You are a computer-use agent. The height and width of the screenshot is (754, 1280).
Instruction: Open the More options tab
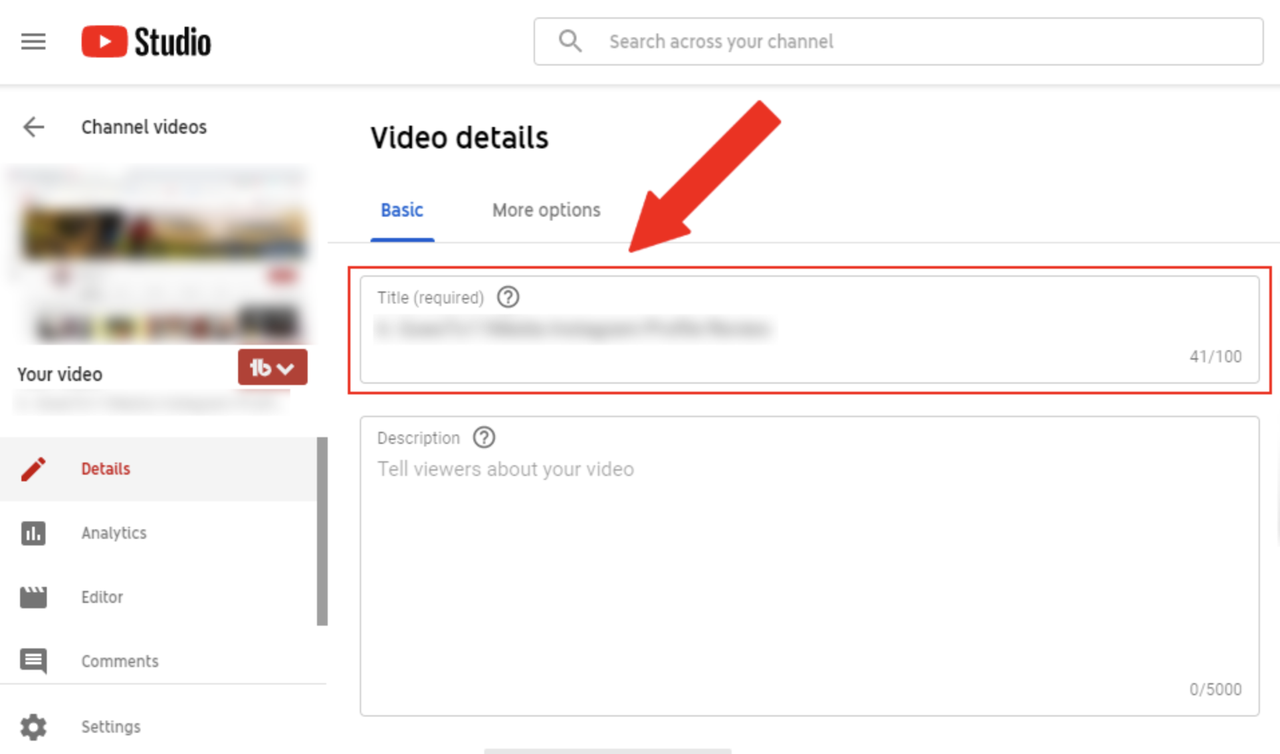(x=546, y=210)
